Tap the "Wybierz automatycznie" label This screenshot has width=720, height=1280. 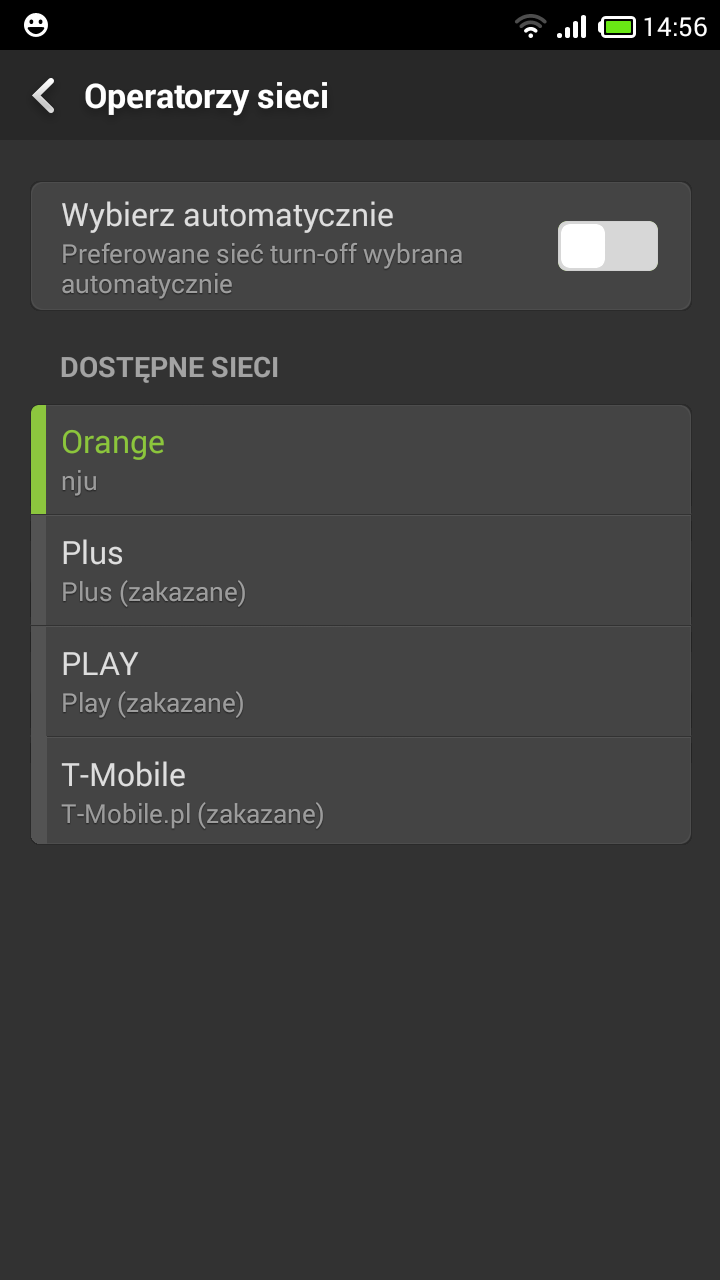tap(227, 215)
